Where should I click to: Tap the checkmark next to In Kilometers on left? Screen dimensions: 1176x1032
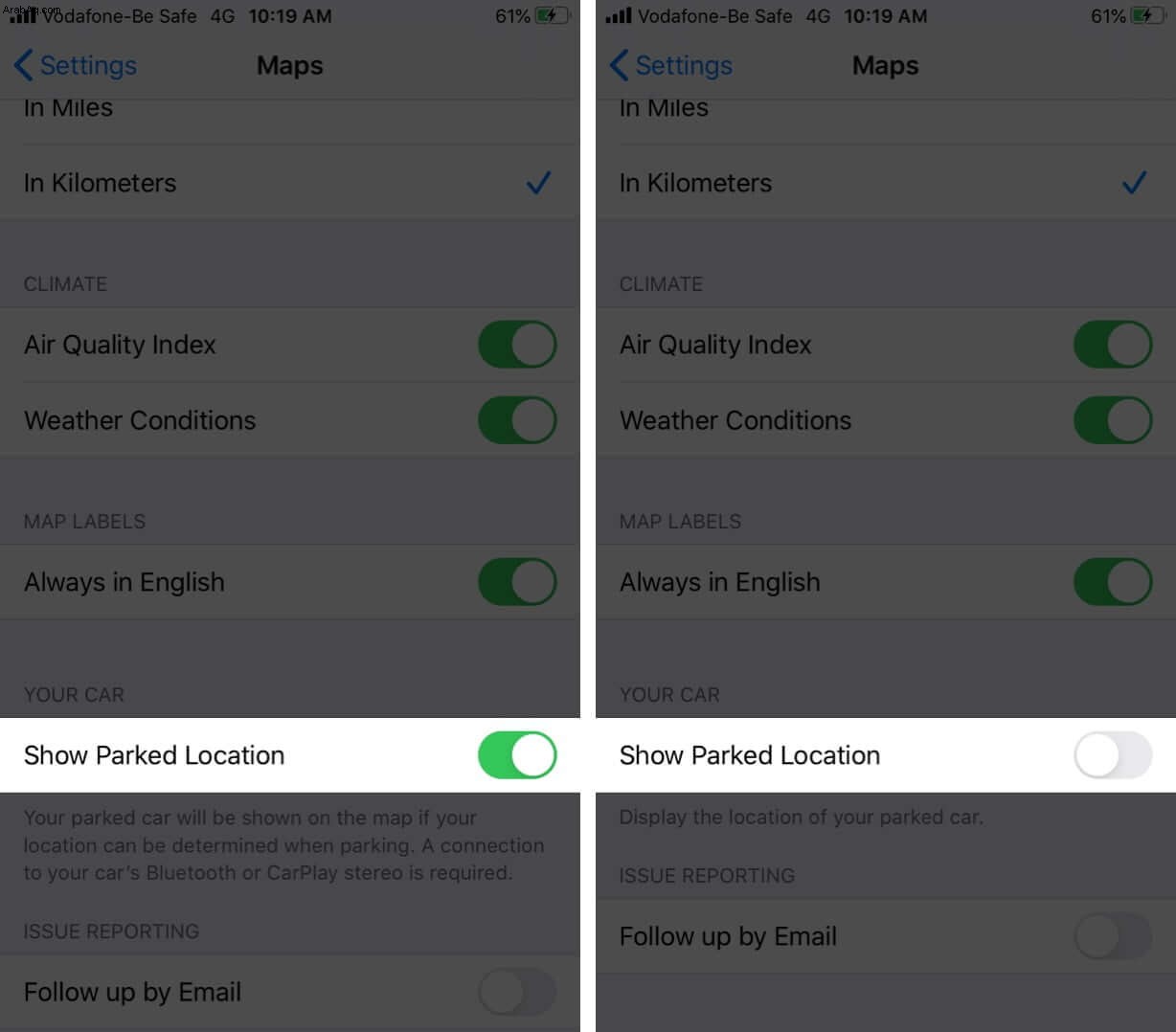[x=539, y=183]
